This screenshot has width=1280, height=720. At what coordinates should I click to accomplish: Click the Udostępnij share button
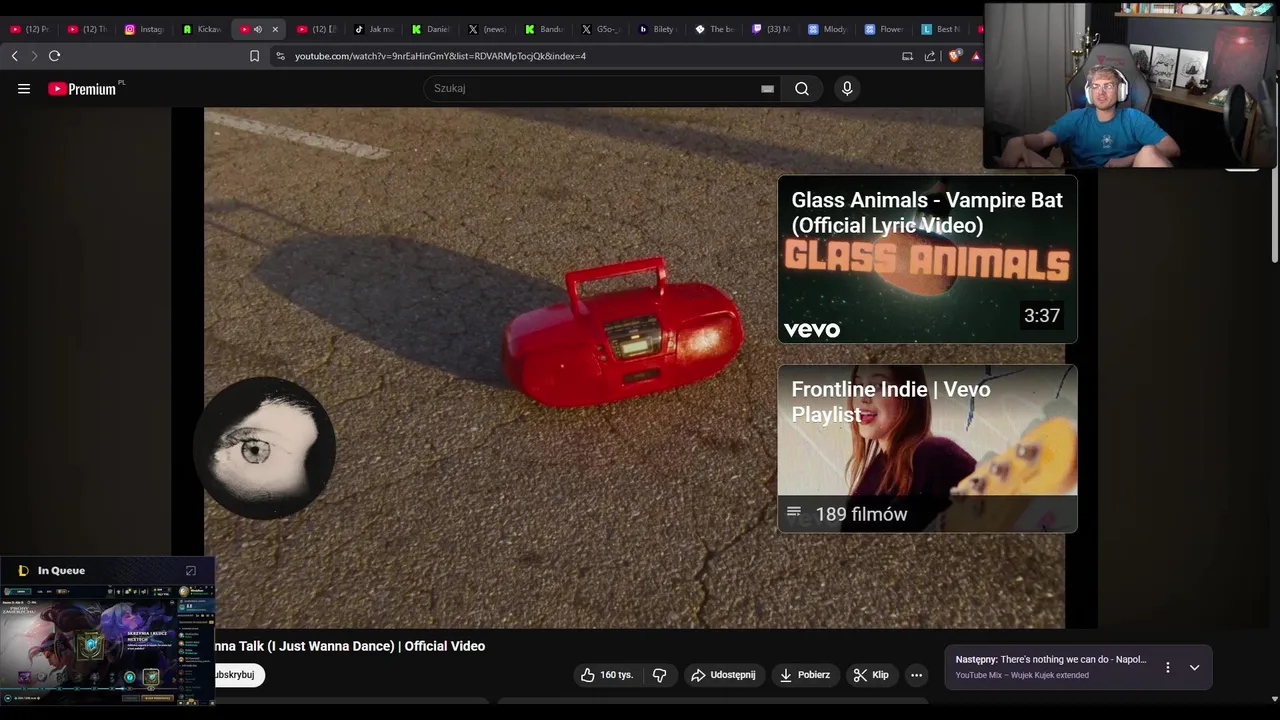(723, 675)
